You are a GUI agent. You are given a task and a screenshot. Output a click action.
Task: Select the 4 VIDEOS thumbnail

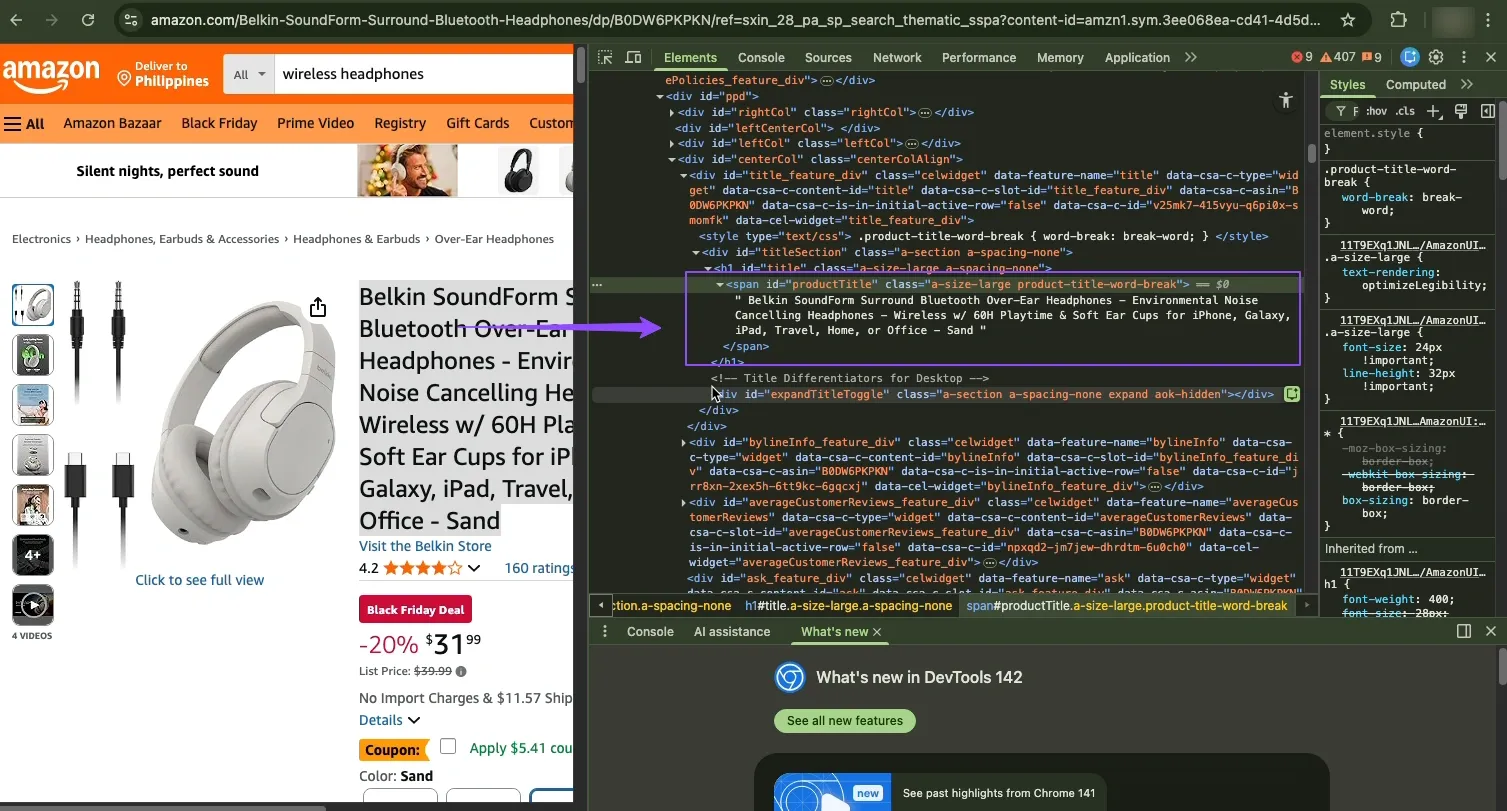click(33, 605)
